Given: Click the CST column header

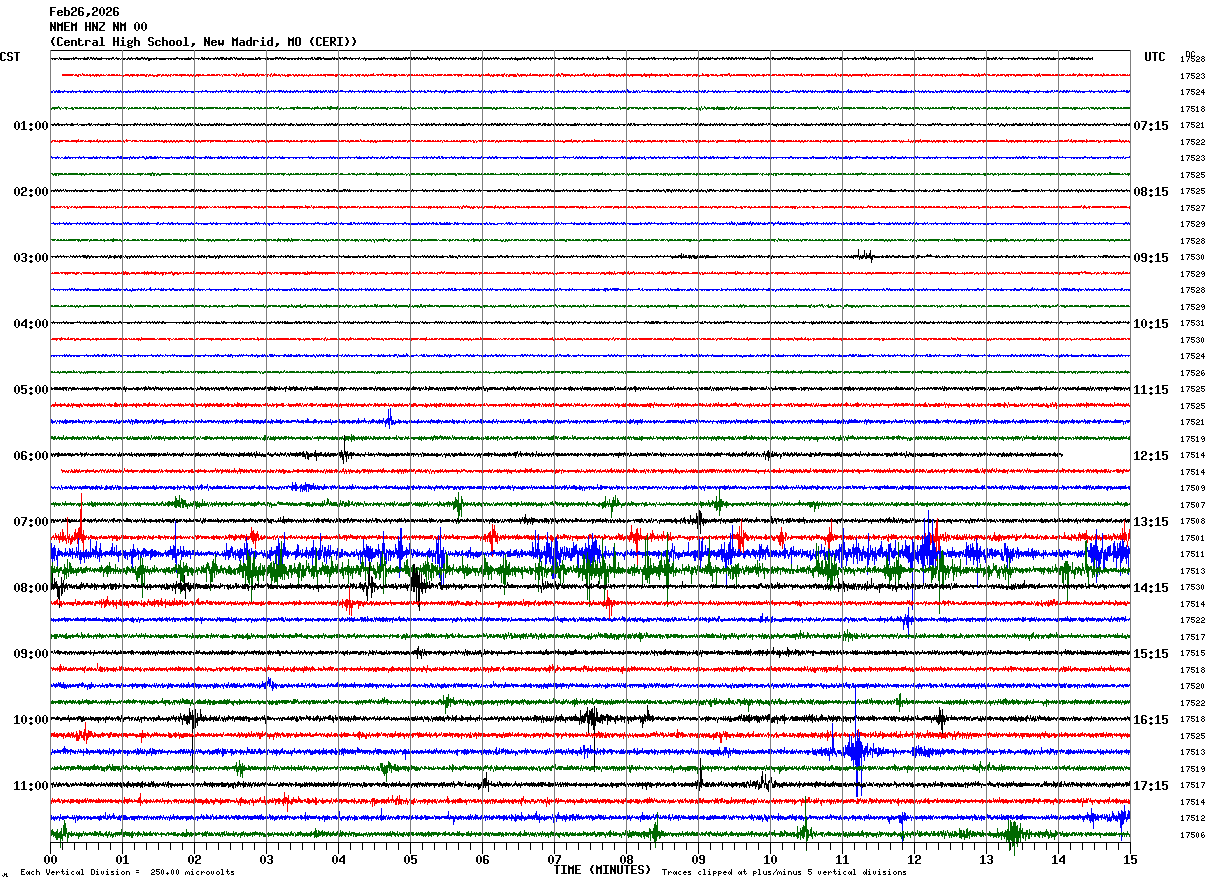Looking at the screenshot, I should [10, 57].
